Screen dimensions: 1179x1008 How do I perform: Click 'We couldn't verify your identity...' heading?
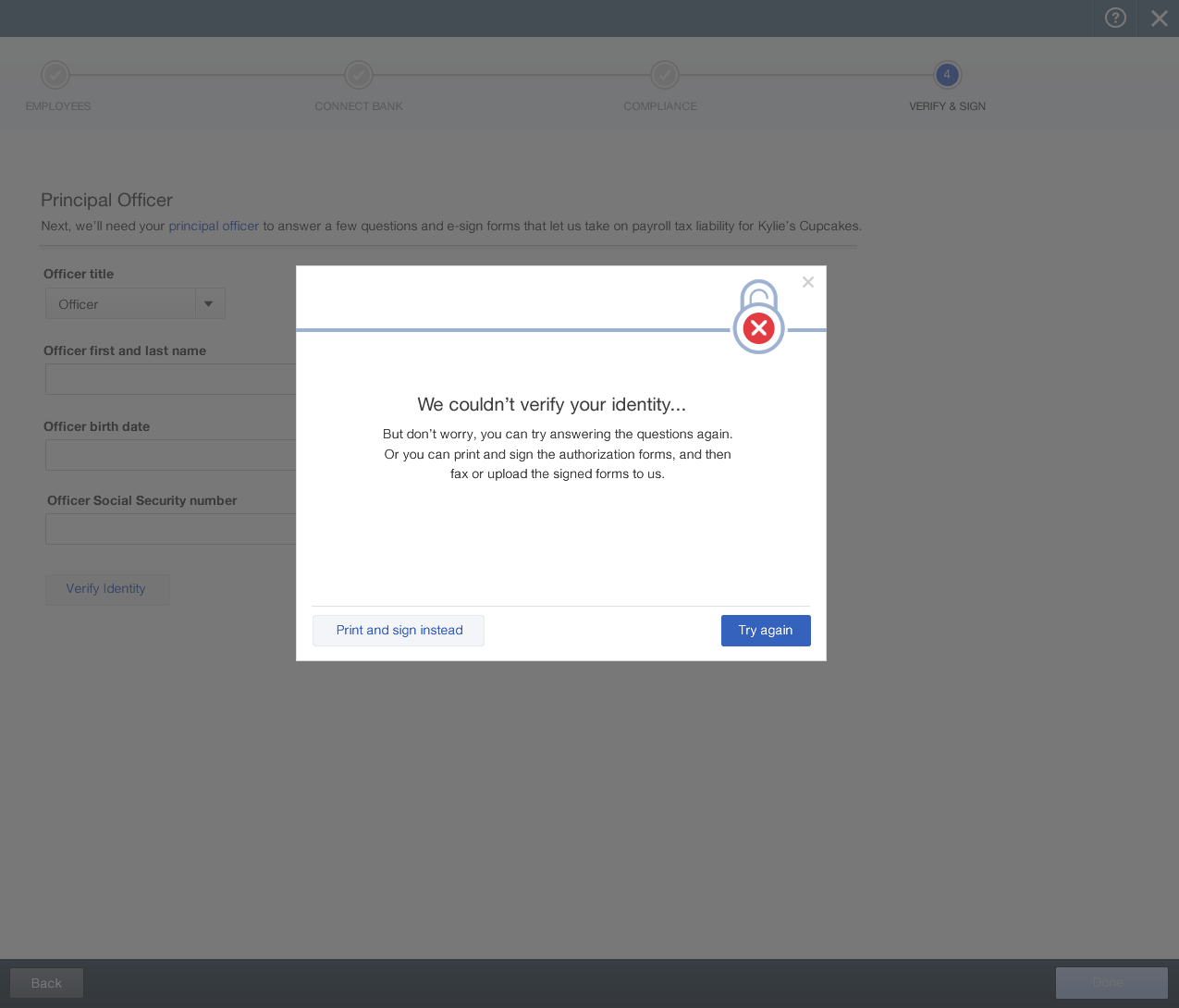(551, 404)
